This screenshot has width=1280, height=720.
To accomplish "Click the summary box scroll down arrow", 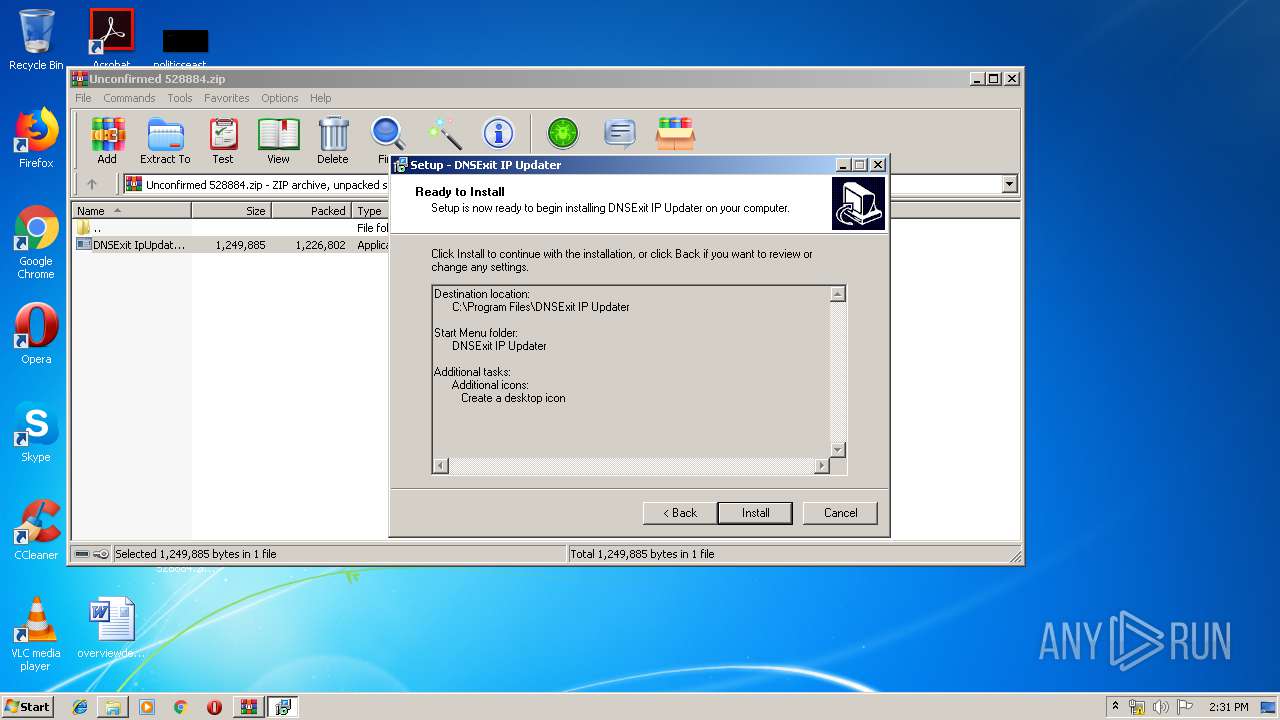I will [838, 450].
